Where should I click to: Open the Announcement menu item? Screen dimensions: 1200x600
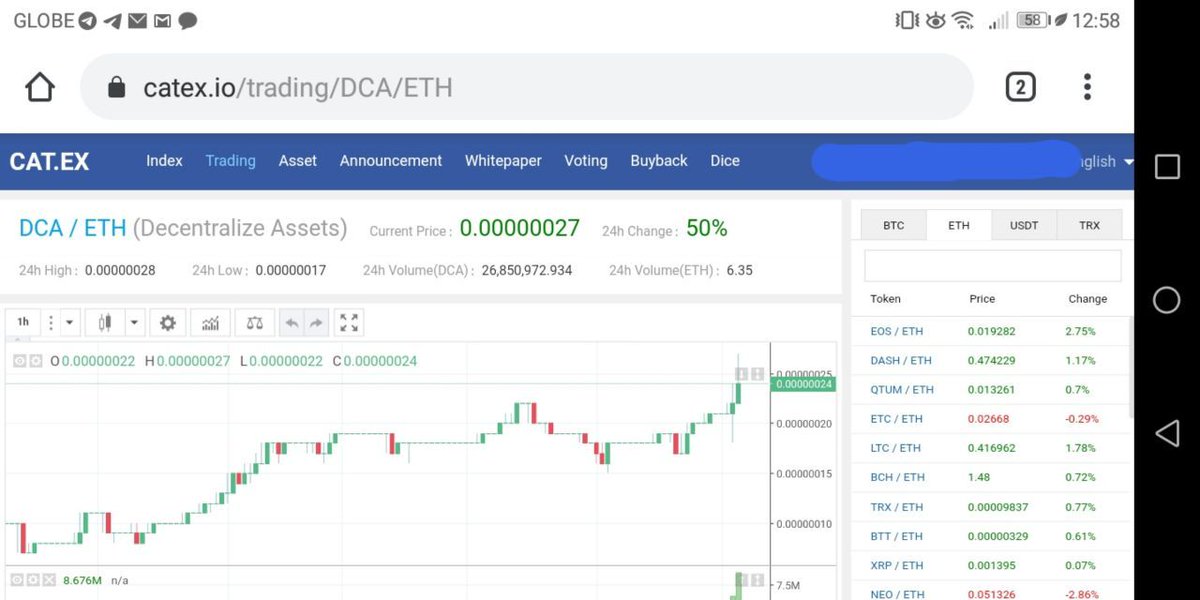tap(391, 160)
